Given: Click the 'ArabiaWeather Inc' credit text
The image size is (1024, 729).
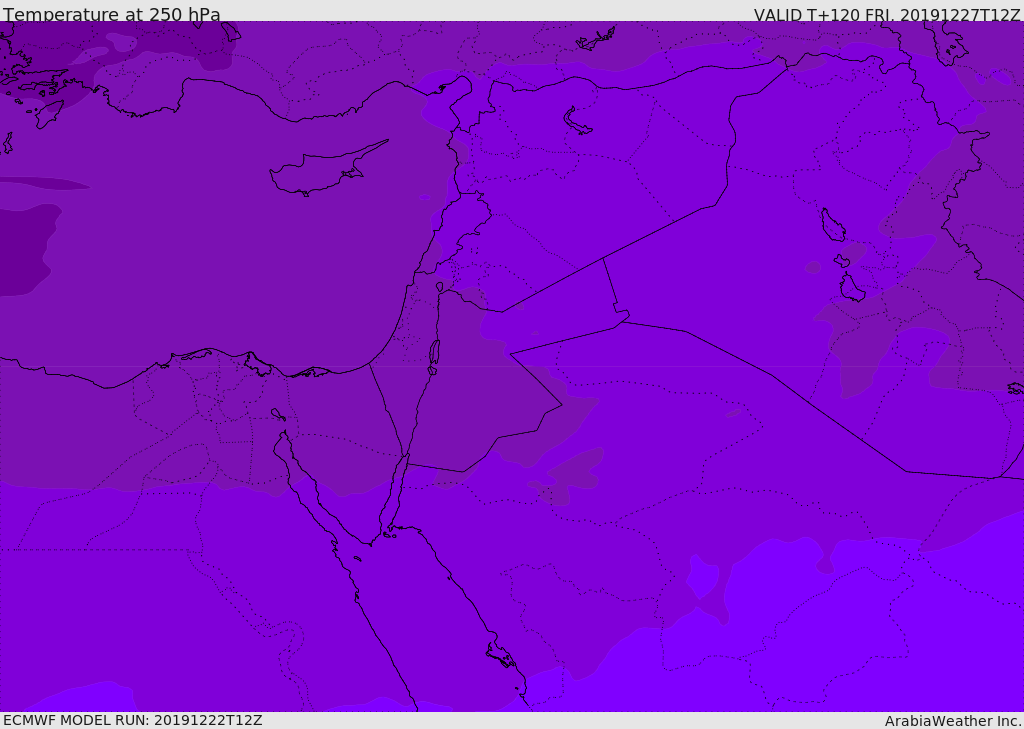Looking at the screenshot, I should click(952, 721).
